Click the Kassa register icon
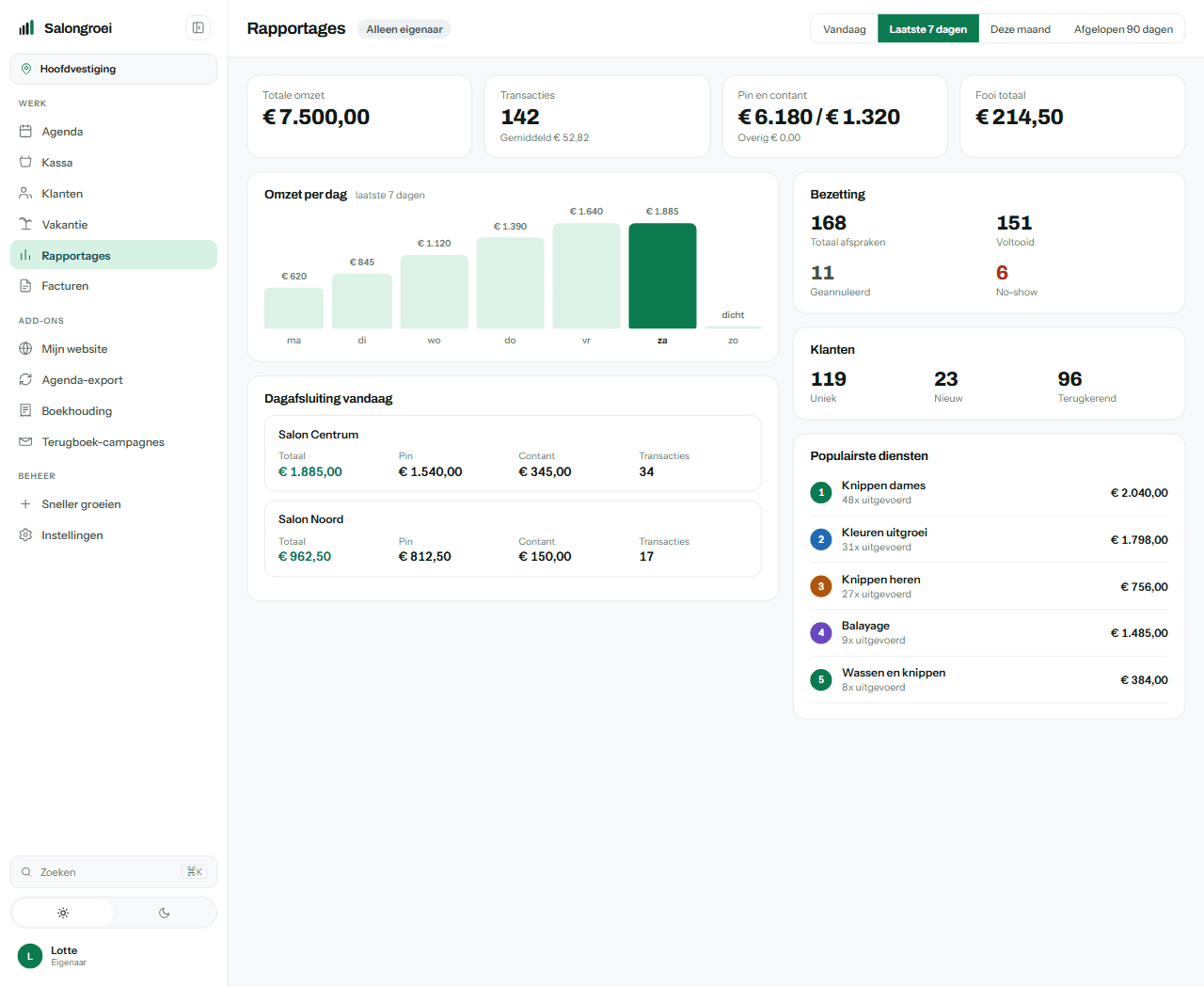The width and height of the screenshot is (1204, 987). [25, 163]
